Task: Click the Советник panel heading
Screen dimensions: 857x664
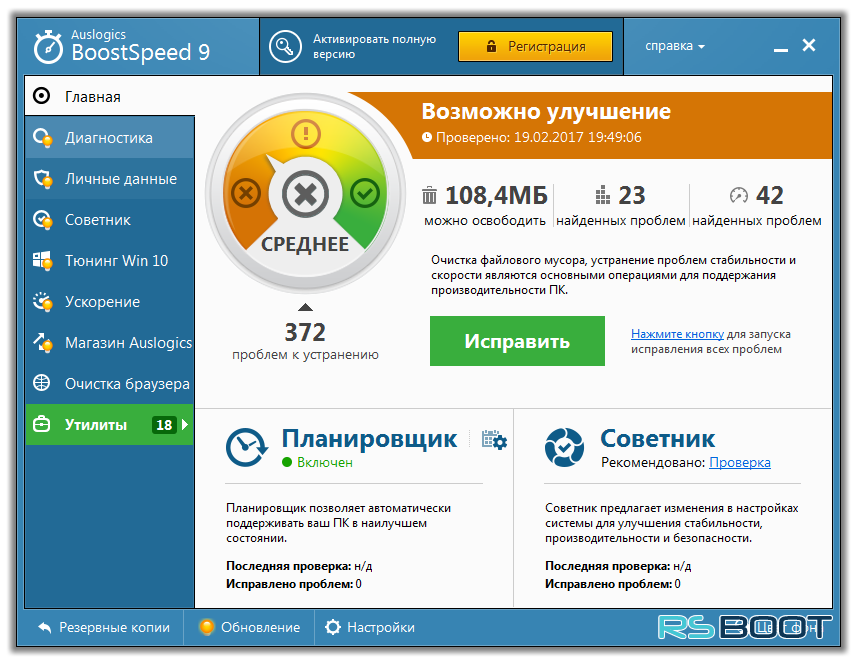Action: coord(658,438)
